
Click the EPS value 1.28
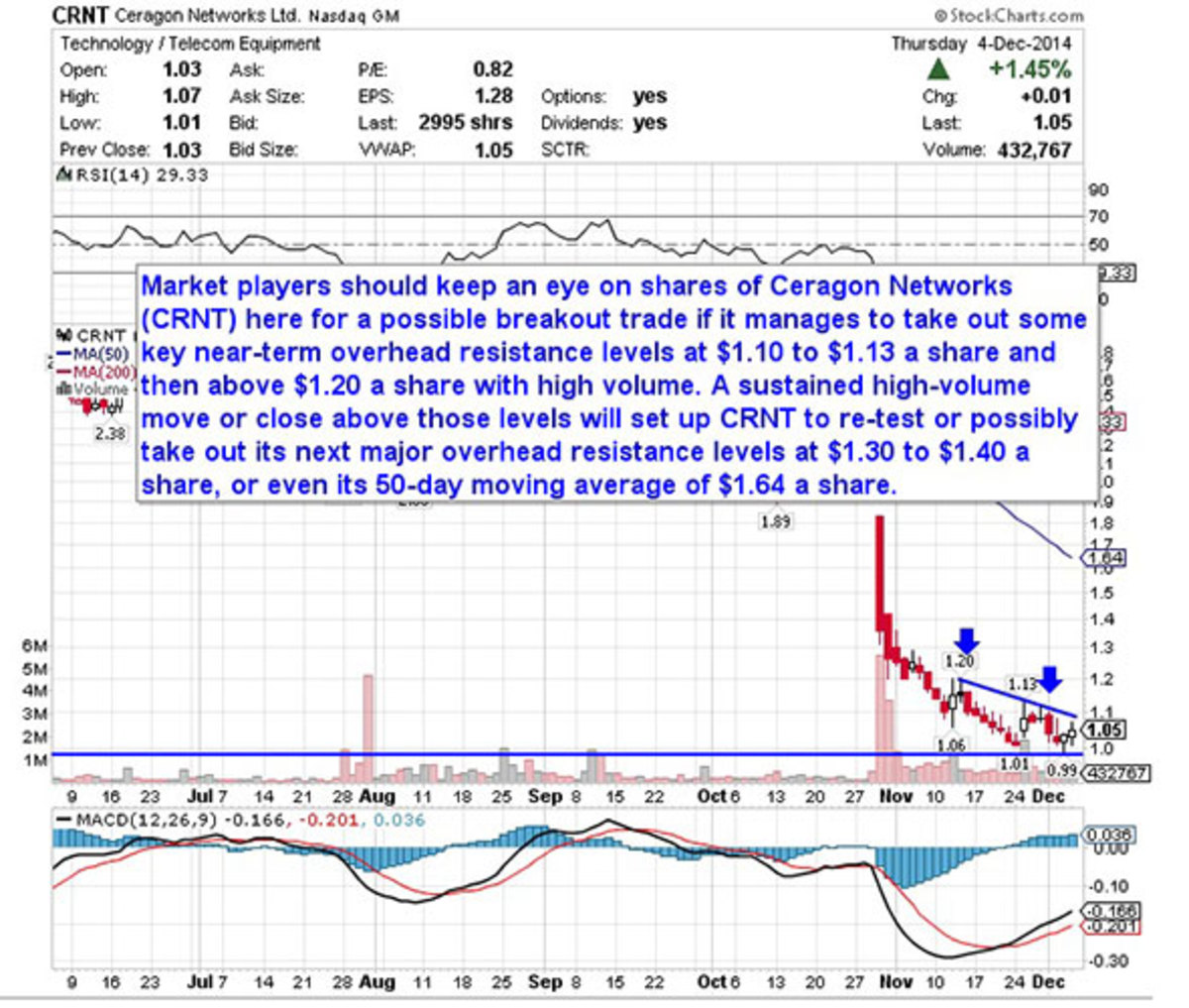492,97
